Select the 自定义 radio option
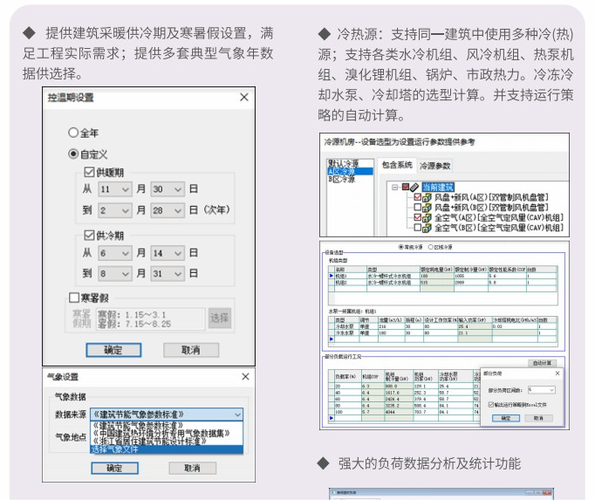The width and height of the screenshot is (595, 500). pyautogui.click(x=73, y=154)
